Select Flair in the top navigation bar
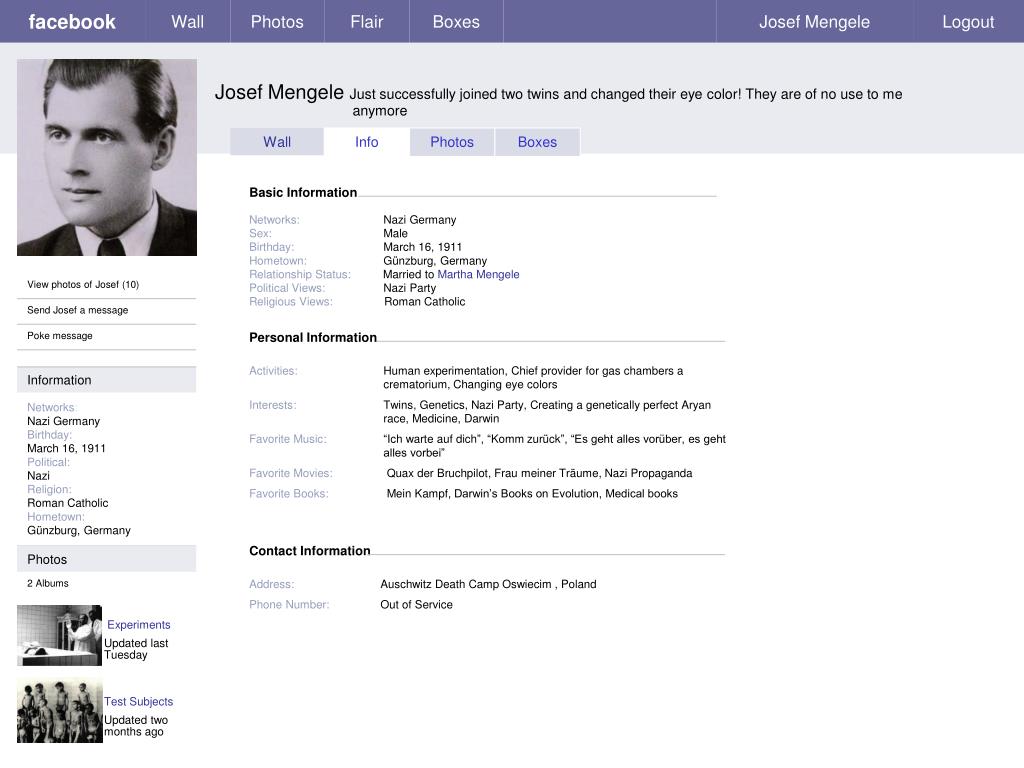 point(366,22)
